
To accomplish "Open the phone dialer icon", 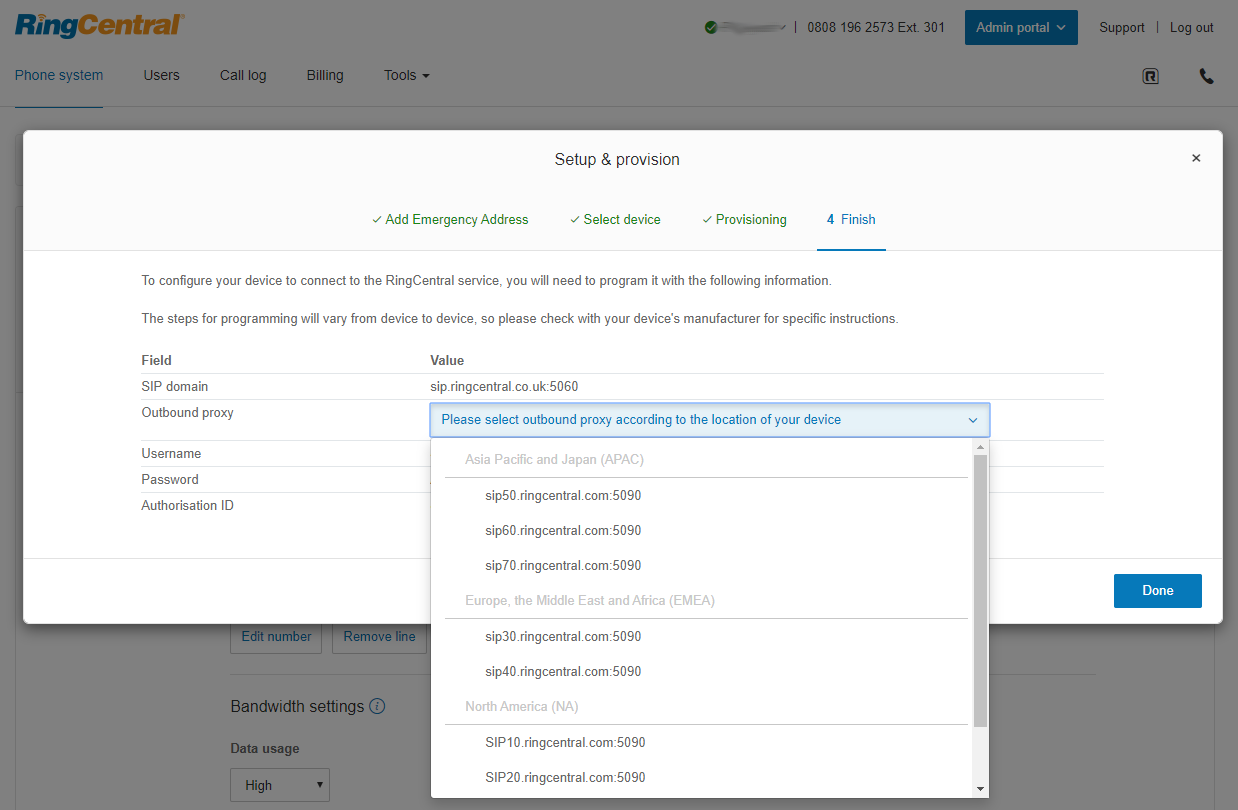I will (1206, 76).
